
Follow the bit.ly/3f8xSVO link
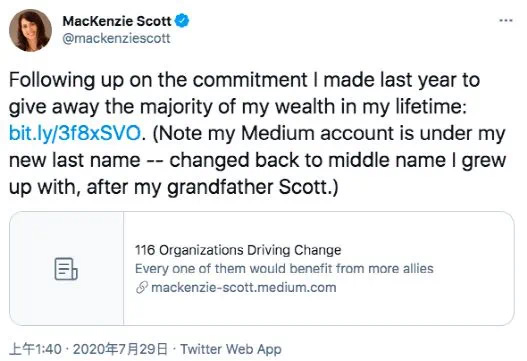(75, 133)
